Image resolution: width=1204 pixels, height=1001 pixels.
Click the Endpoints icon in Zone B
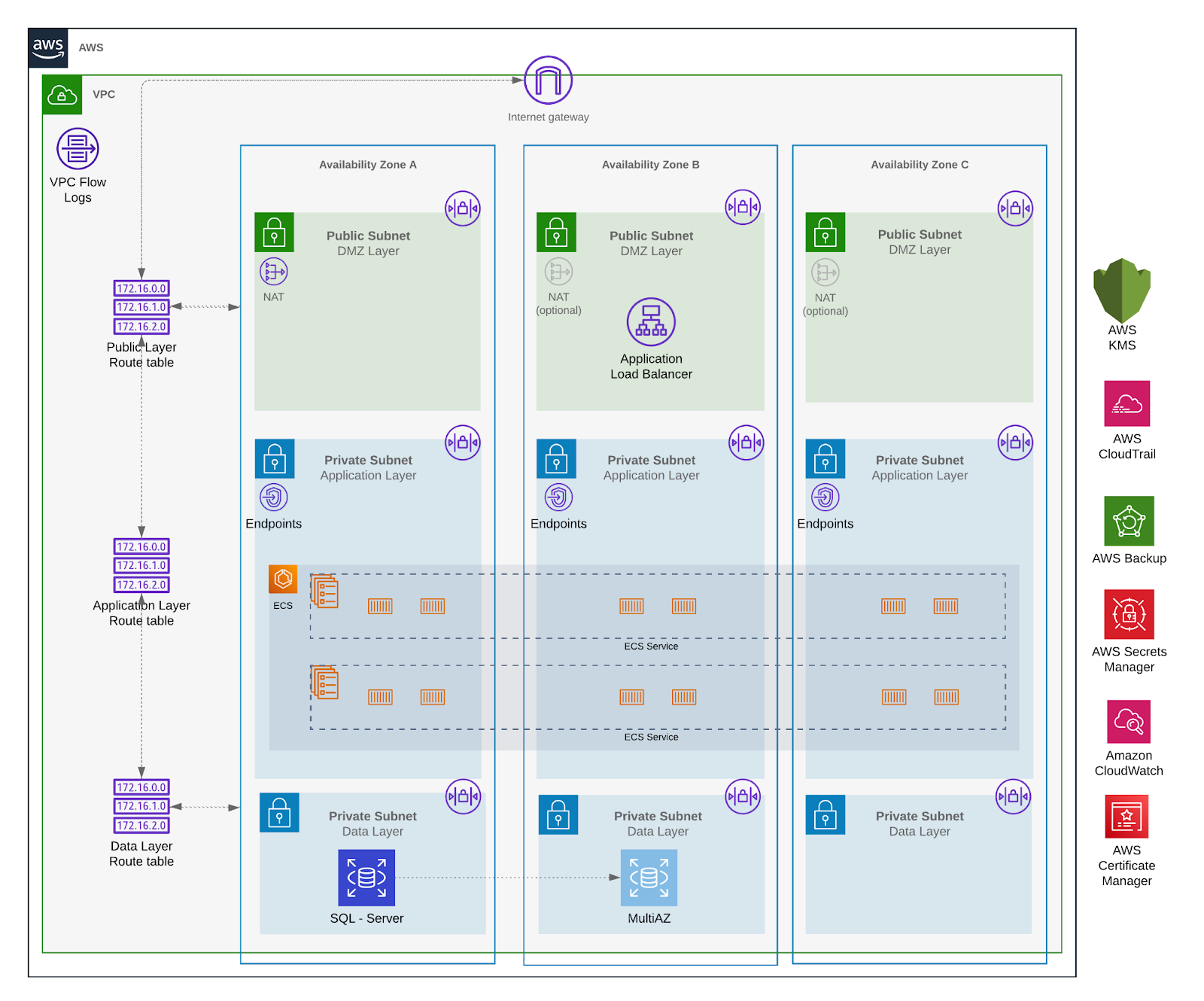[558, 497]
